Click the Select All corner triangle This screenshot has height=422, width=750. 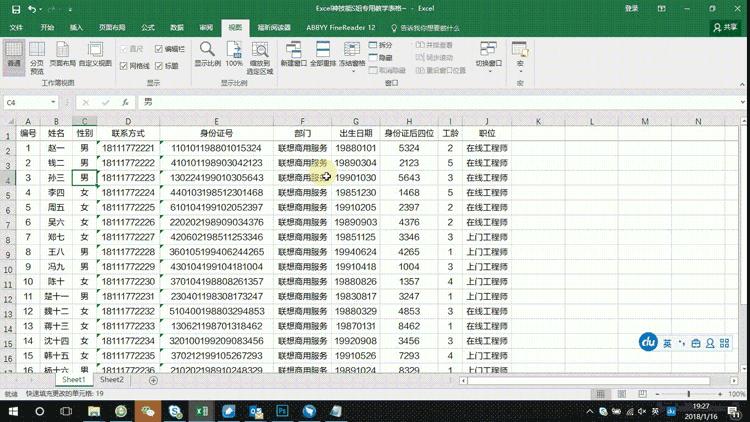click(x=9, y=122)
